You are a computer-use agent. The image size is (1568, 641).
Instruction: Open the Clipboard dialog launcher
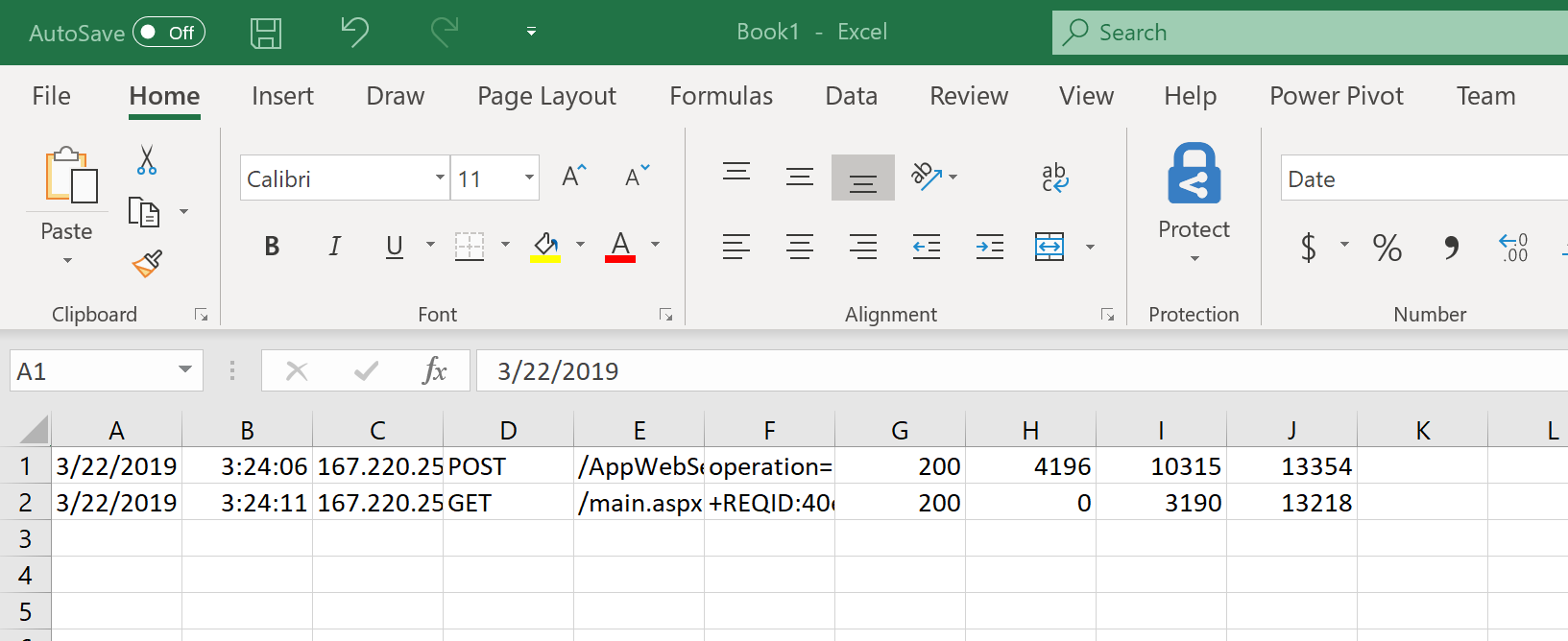pyautogui.click(x=201, y=315)
